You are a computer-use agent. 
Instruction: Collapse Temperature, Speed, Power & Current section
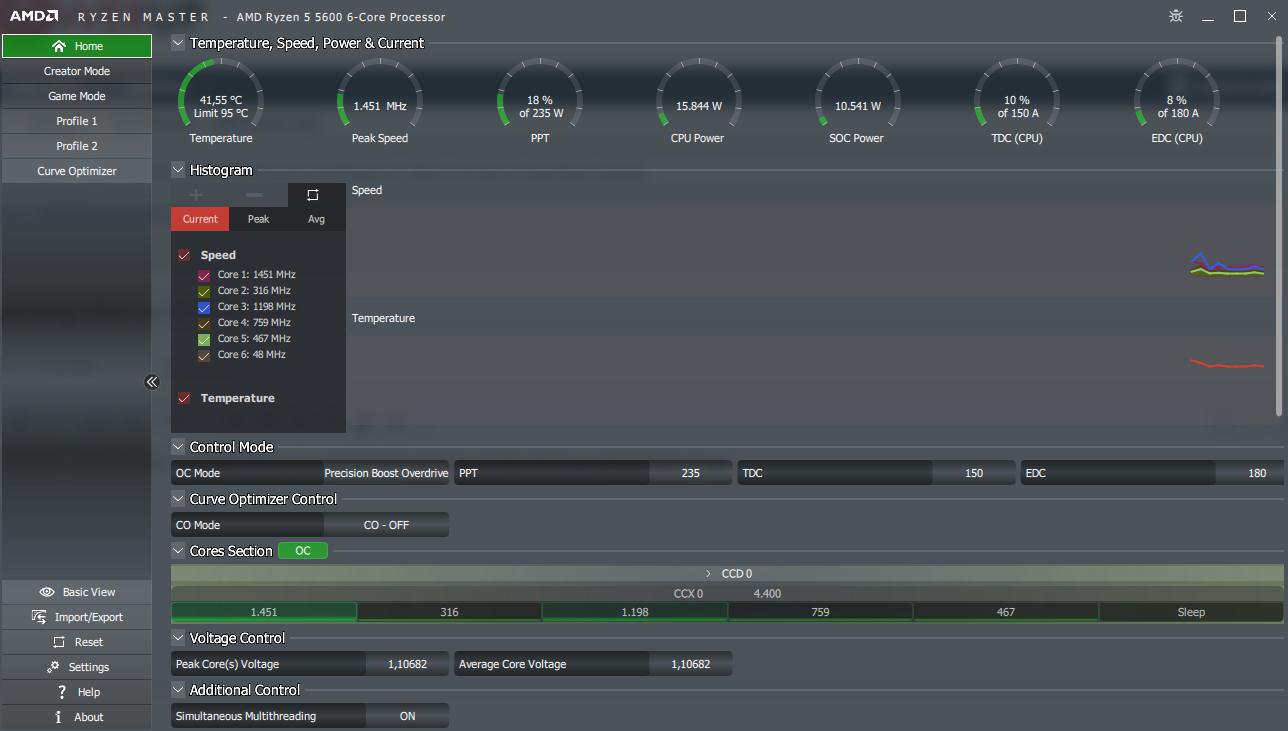pos(178,43)
